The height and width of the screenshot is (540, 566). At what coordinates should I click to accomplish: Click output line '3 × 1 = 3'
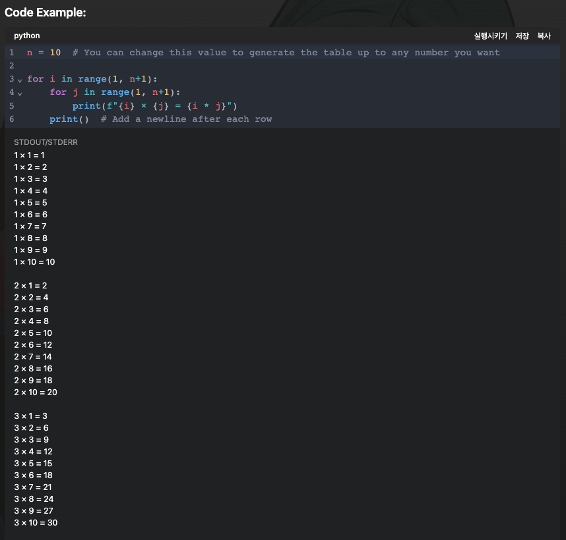[x=30, y=416]
